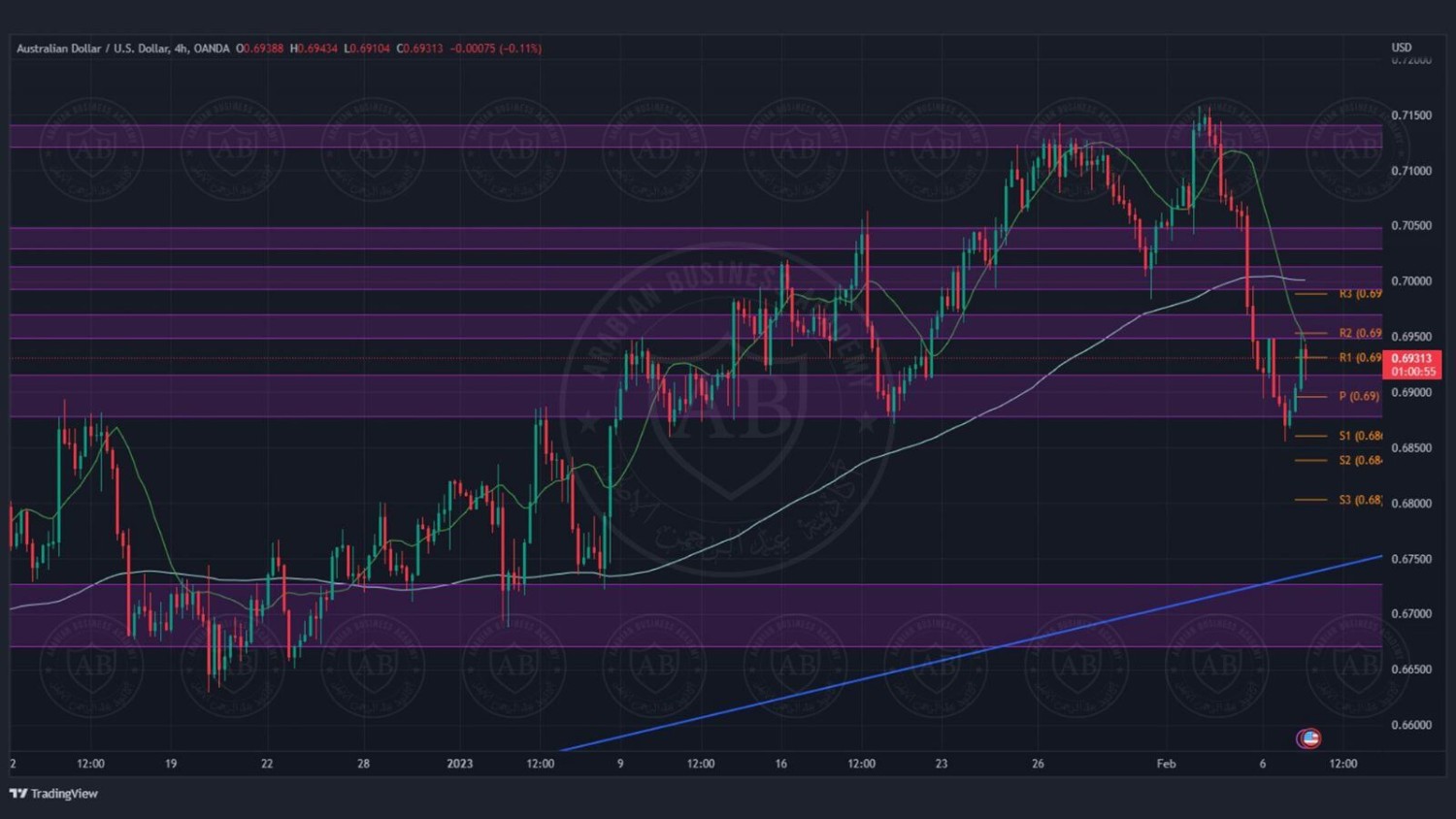Click the S2 support level label
Image resolution: width=1456 pixels, height=819 pixels.
(x=1359, y=460)
